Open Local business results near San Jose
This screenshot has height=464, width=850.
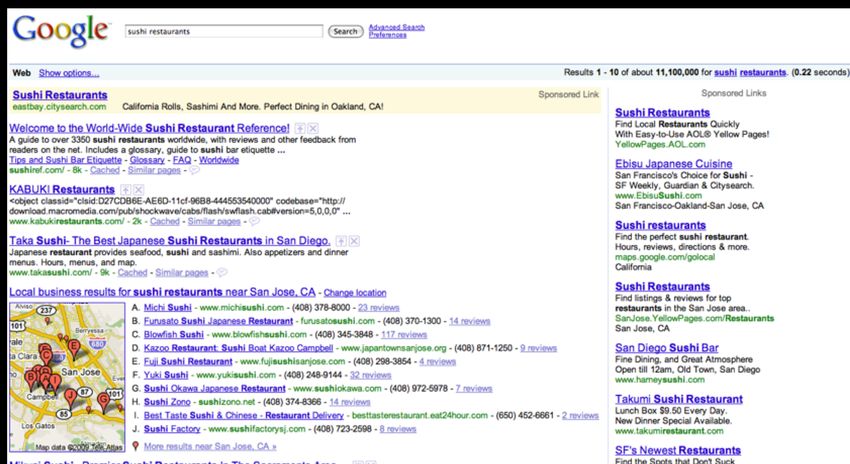pos(162,292)
